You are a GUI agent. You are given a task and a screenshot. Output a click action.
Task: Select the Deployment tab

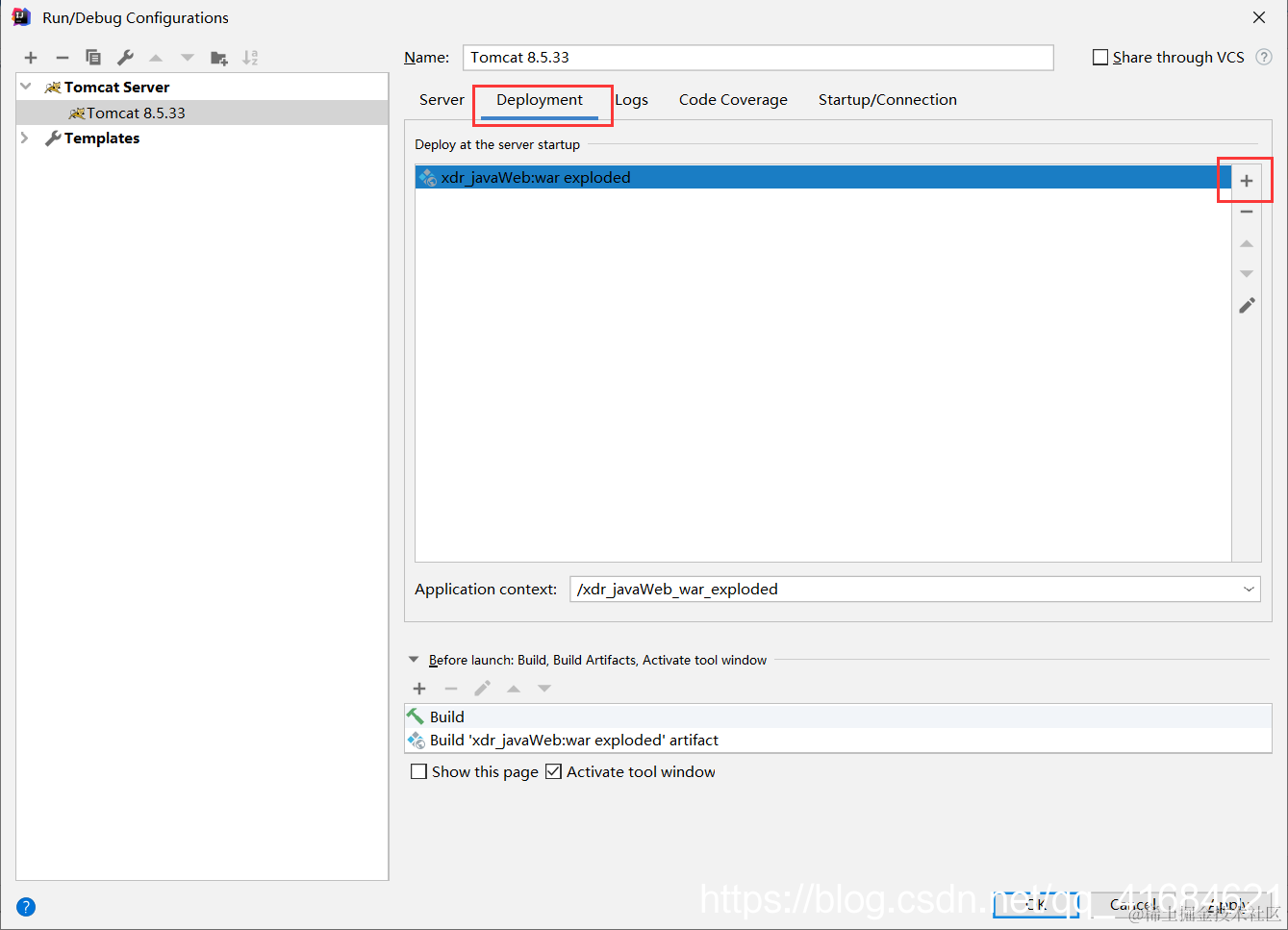(x=540, y=99)
